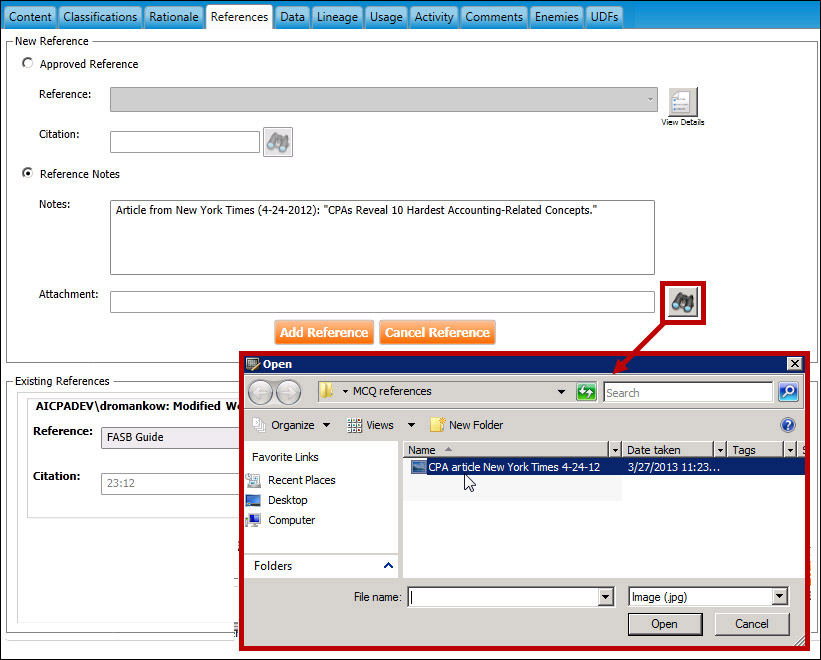Click the green refresh icon in Open dialog
Image resolution: width=821 pixels, height=660 pixels.
coord(587,392)
